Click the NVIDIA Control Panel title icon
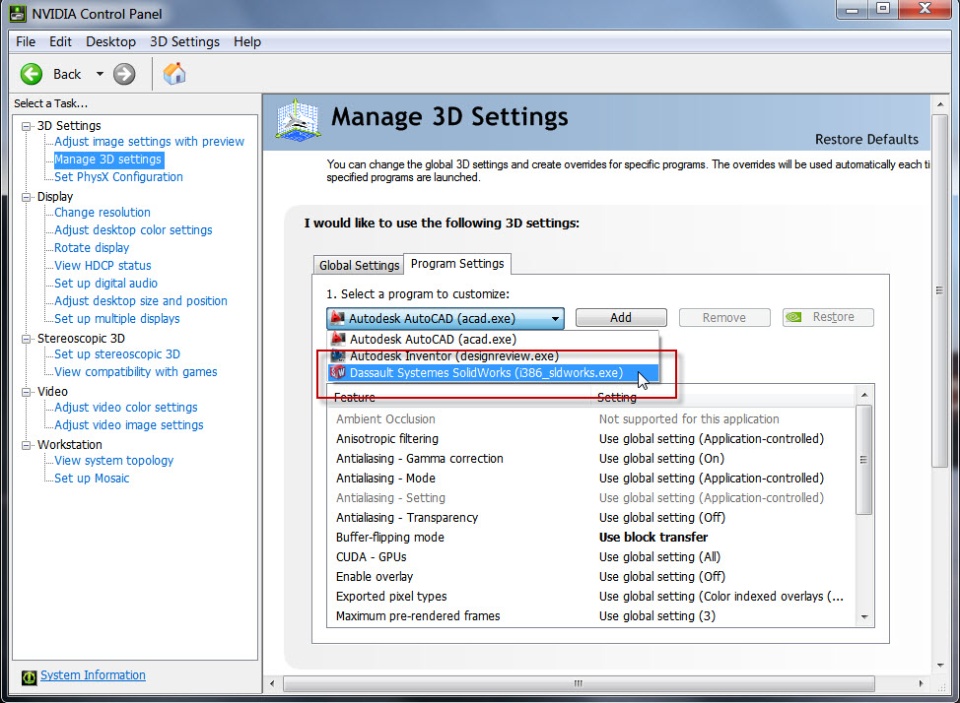Image resolution: width=960 pixels, height=703 pixels. [19, 12]
